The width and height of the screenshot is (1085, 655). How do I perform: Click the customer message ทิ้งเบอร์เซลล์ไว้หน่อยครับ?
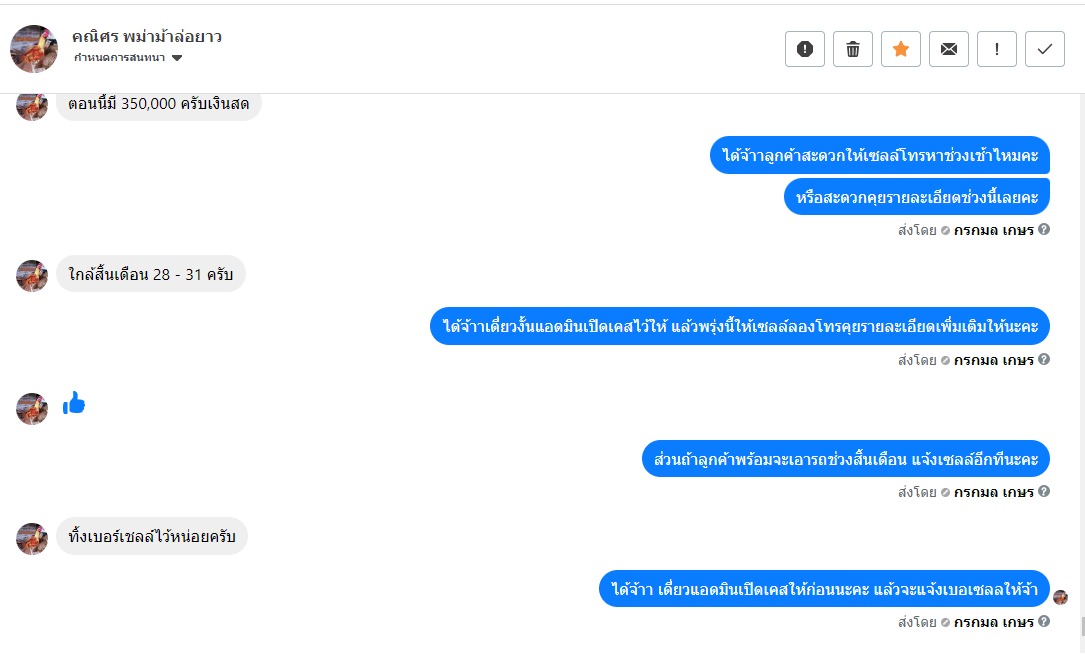click(x=152, y=537)
